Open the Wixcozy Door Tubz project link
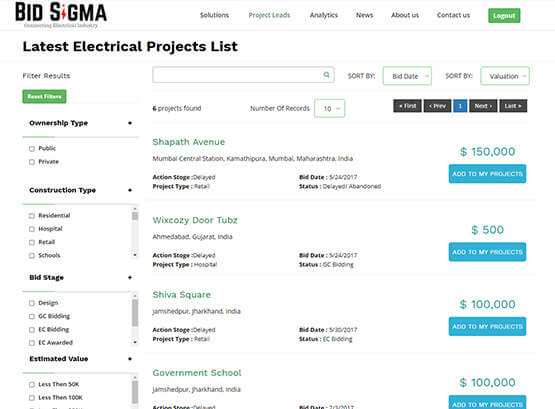The image size is (555, 409). coord(195,220)
